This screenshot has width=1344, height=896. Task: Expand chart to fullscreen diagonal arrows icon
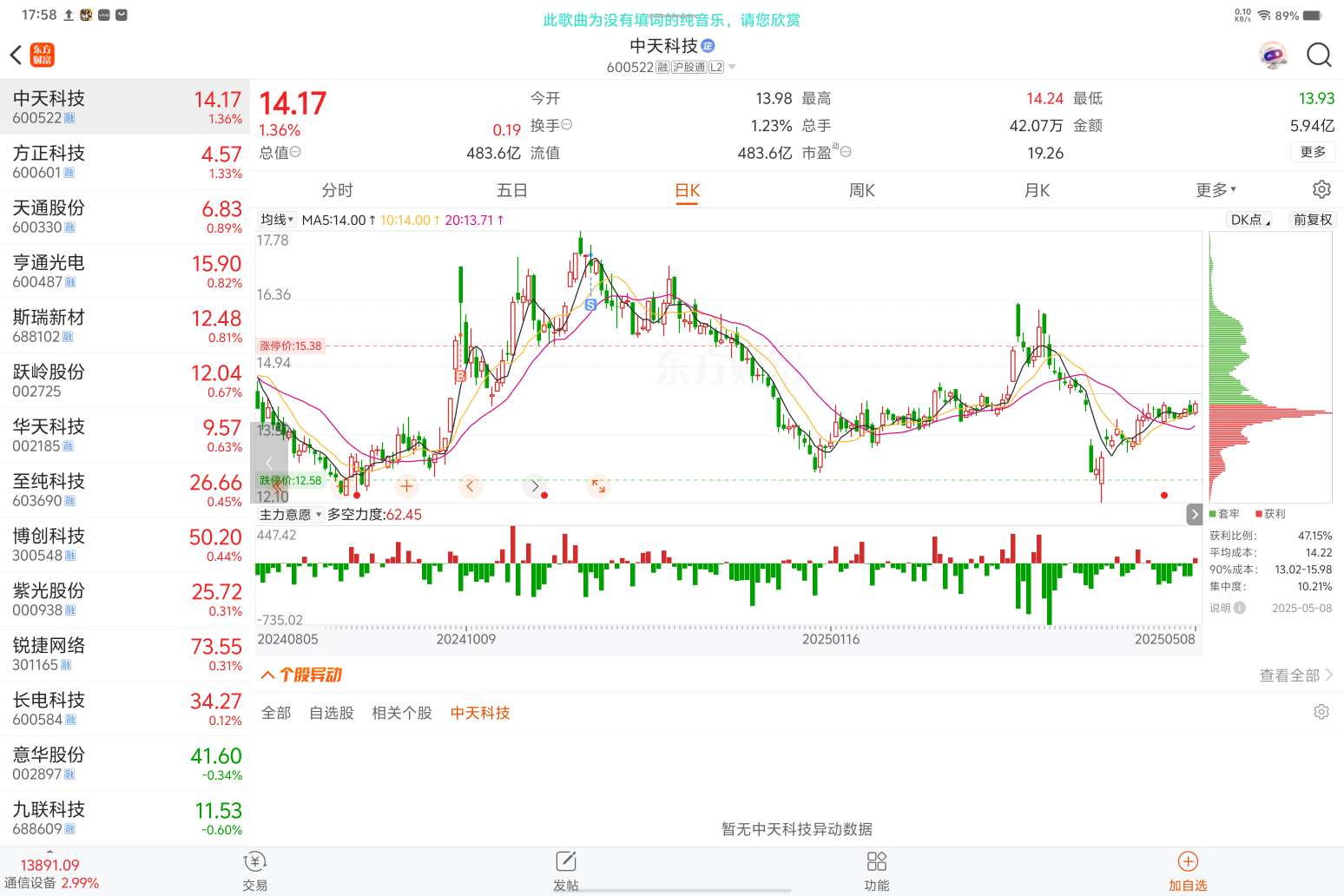pyautogui.click(x=598, y=486)
